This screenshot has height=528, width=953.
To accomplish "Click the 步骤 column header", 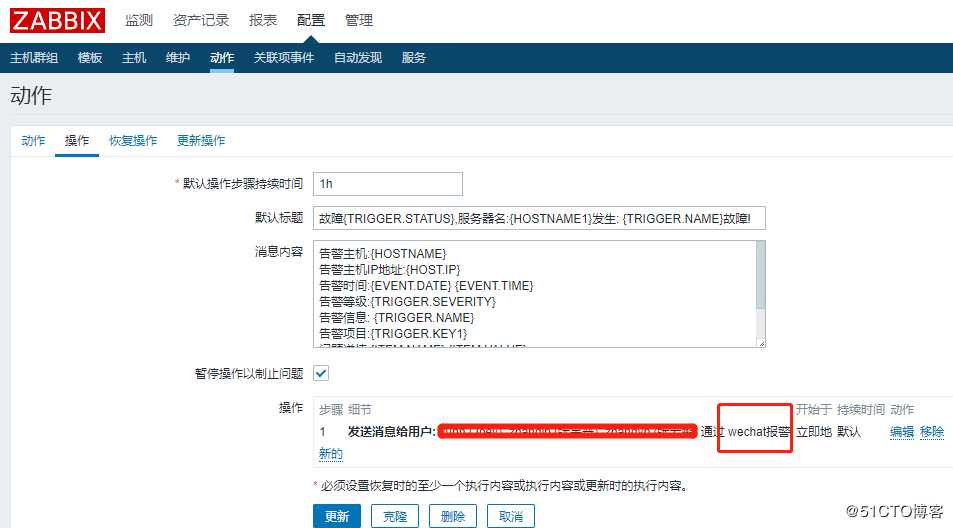I will coord(331,410).
